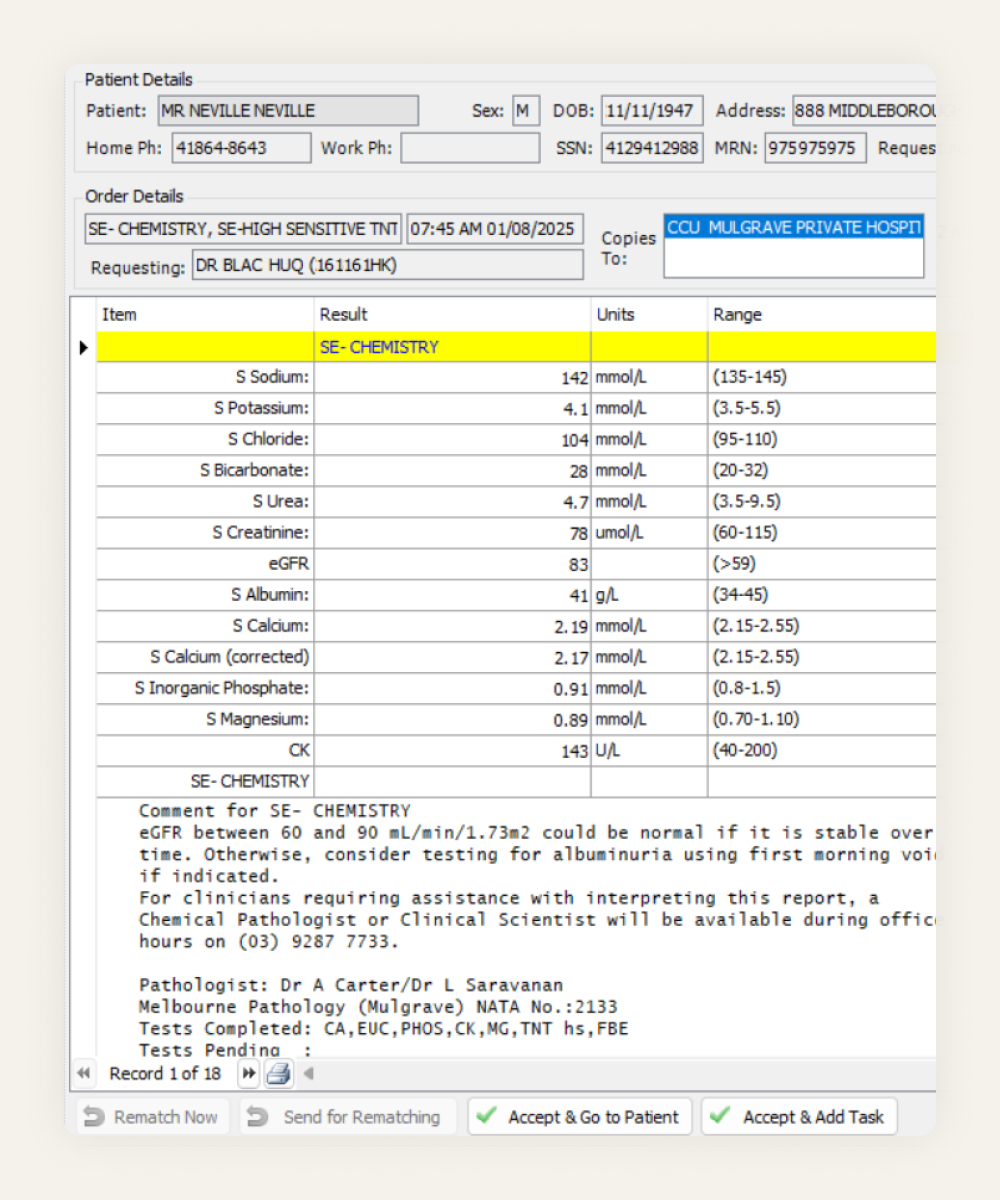
Task: Click the Result column header
Action: click(x=452, y=314)
